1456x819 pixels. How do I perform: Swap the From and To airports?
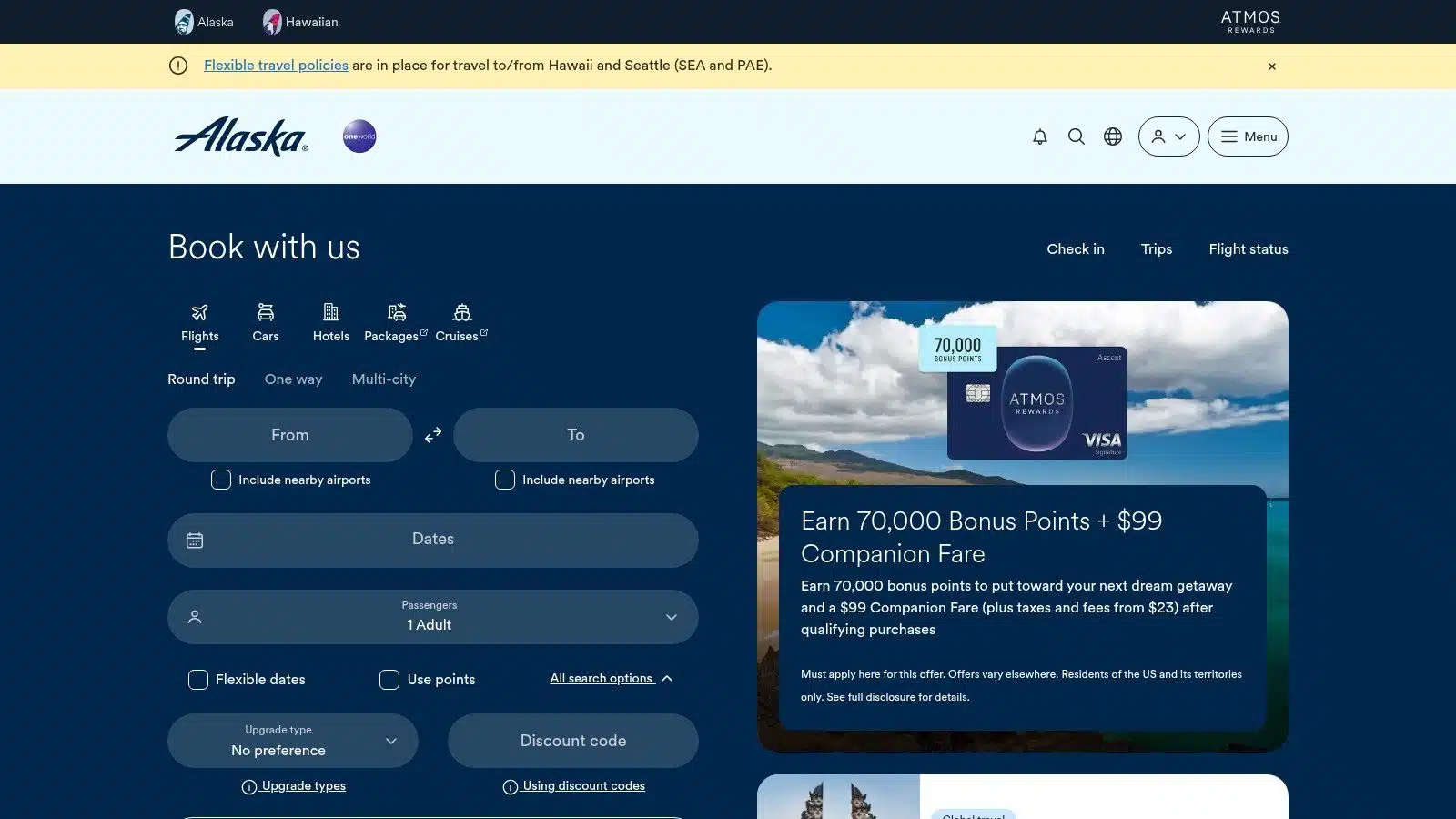(x=433, y=435)
